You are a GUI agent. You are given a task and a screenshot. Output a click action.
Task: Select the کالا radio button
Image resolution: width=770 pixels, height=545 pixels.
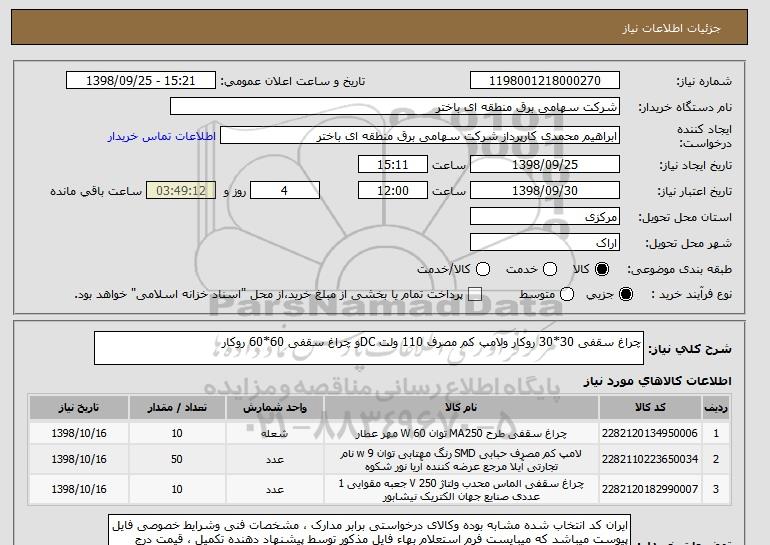click(602, 269)
